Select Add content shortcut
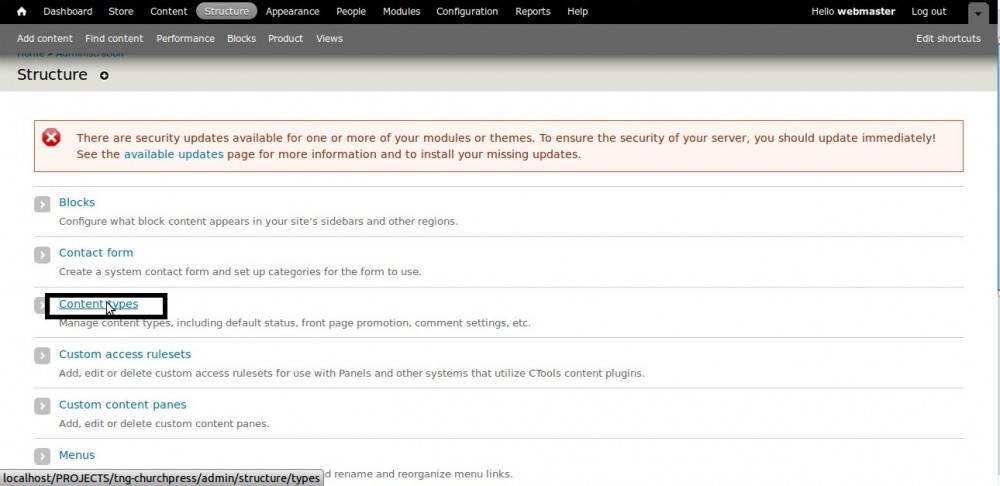The image size is (1000, 486). [x=45, y=39]
